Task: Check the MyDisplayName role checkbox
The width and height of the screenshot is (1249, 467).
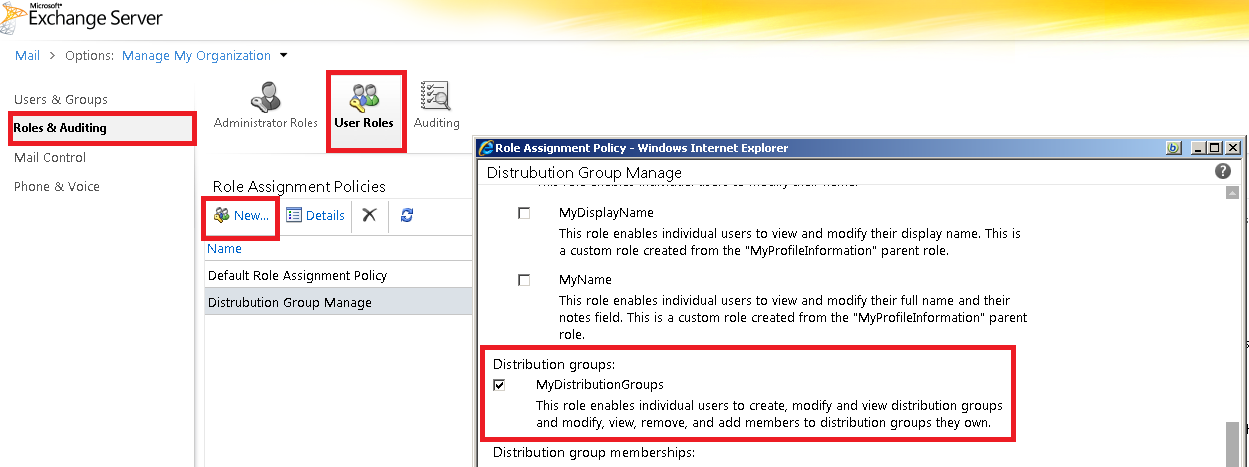Action: click(x=524, y=214)
